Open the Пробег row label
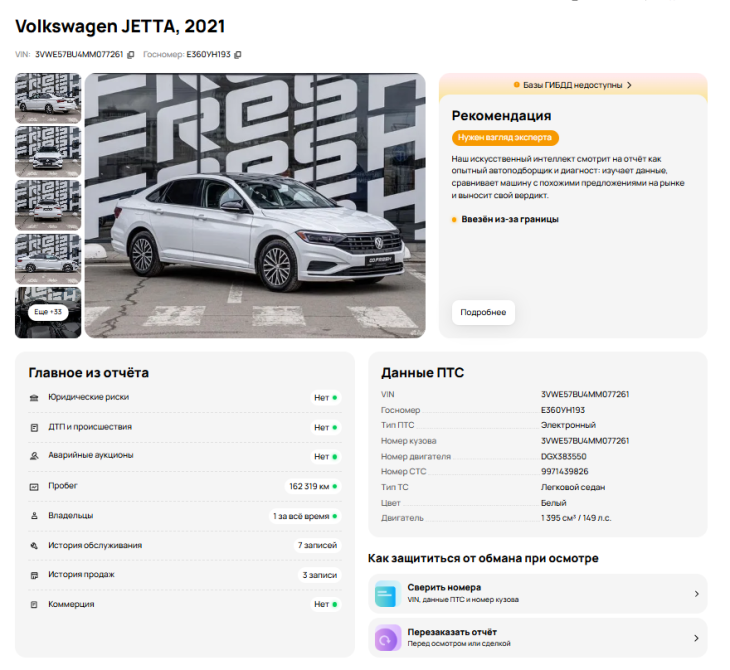Screen dimensions: 730x670 point(63,486)
